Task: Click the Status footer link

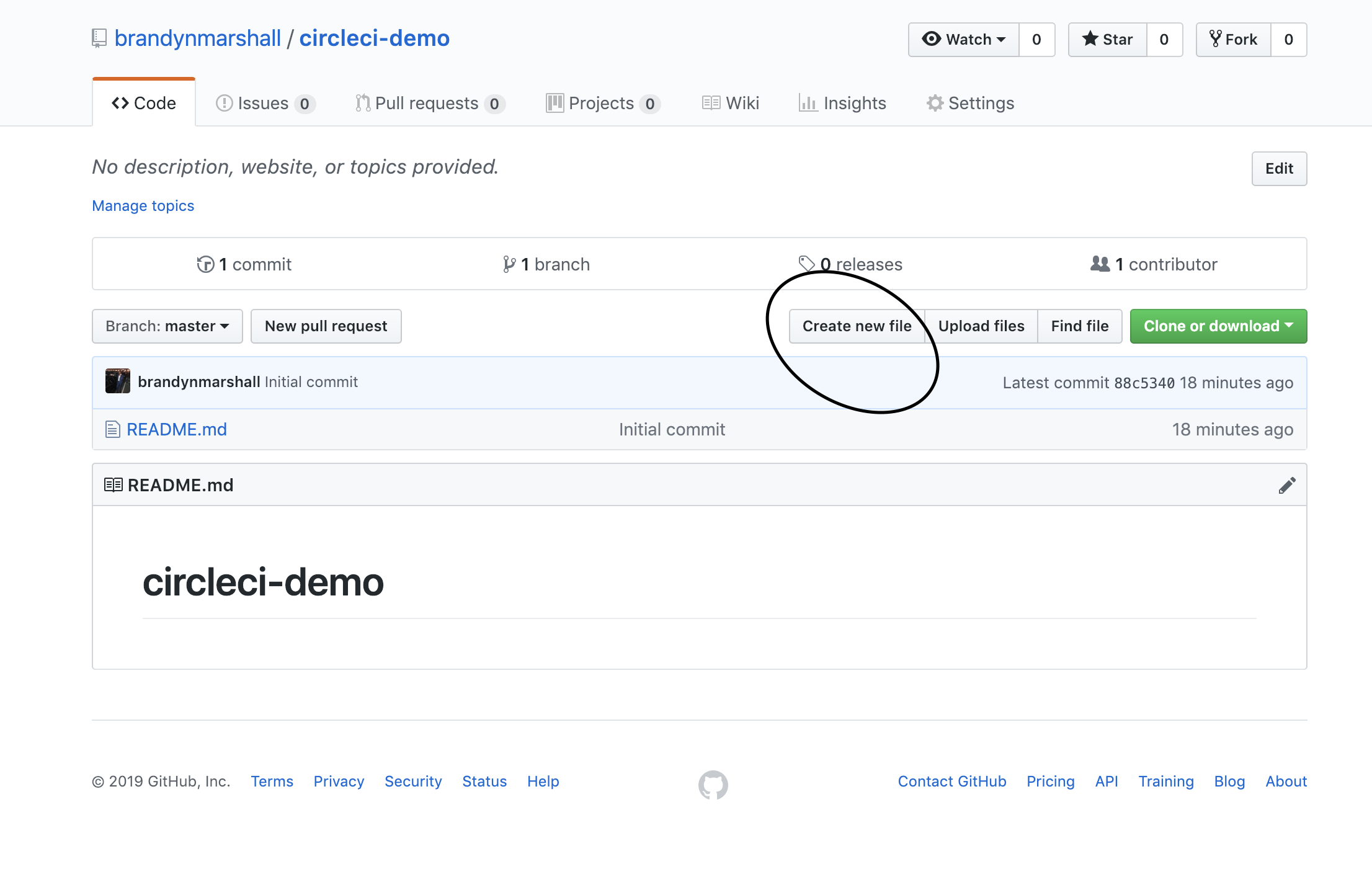Action: coord(484,782)
